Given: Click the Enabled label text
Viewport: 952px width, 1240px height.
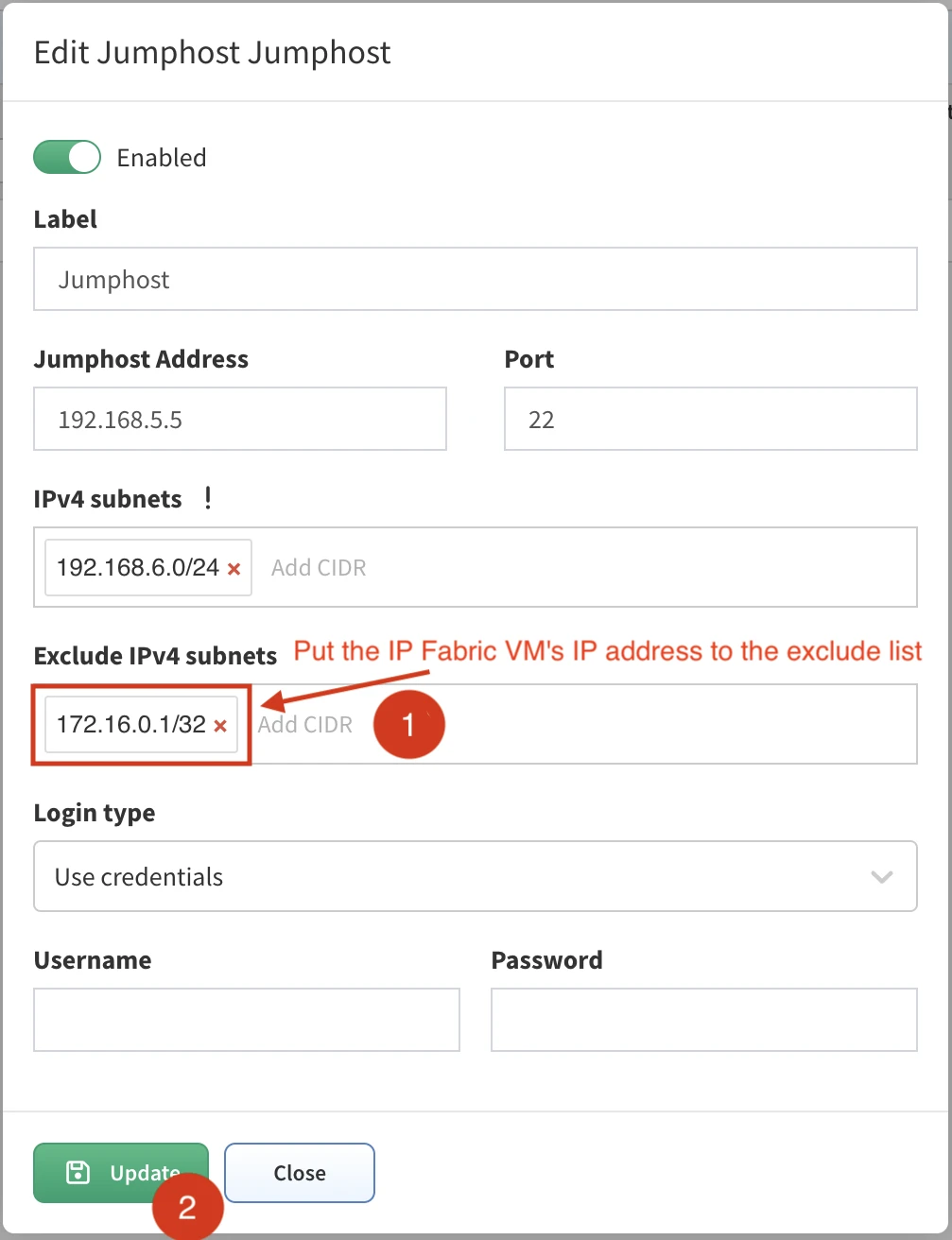Looking at the screenshot, I should click(x=162, y=158).
